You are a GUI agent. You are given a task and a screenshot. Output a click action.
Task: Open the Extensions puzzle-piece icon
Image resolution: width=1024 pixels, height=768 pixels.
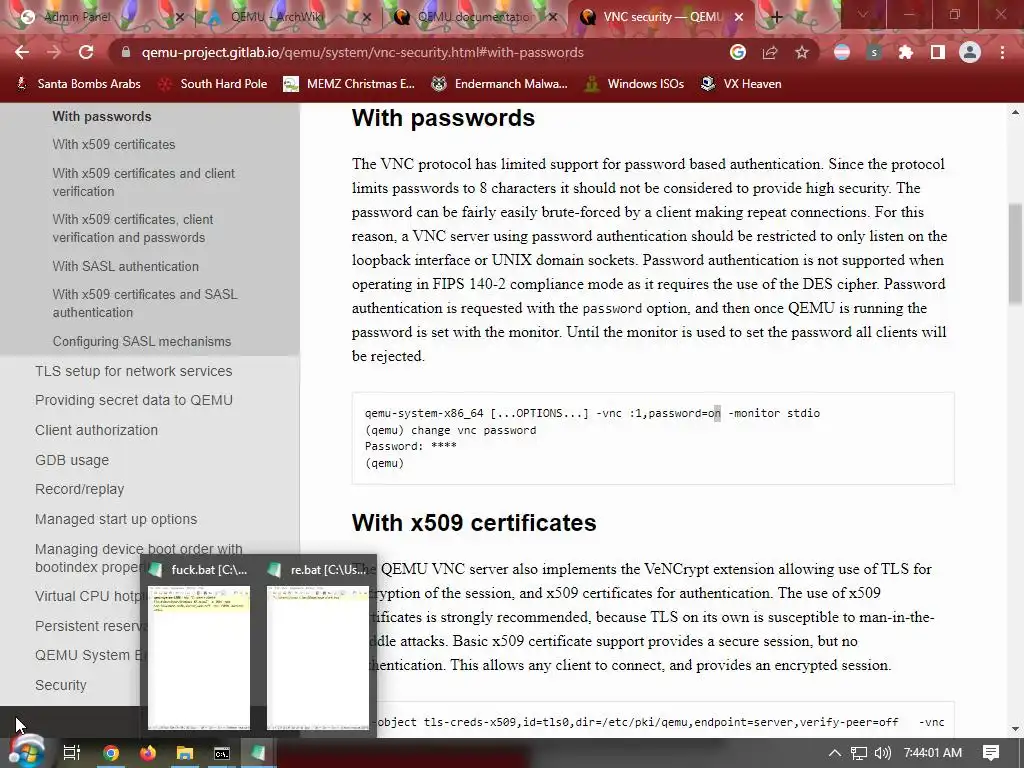click(x=906, y=52)
